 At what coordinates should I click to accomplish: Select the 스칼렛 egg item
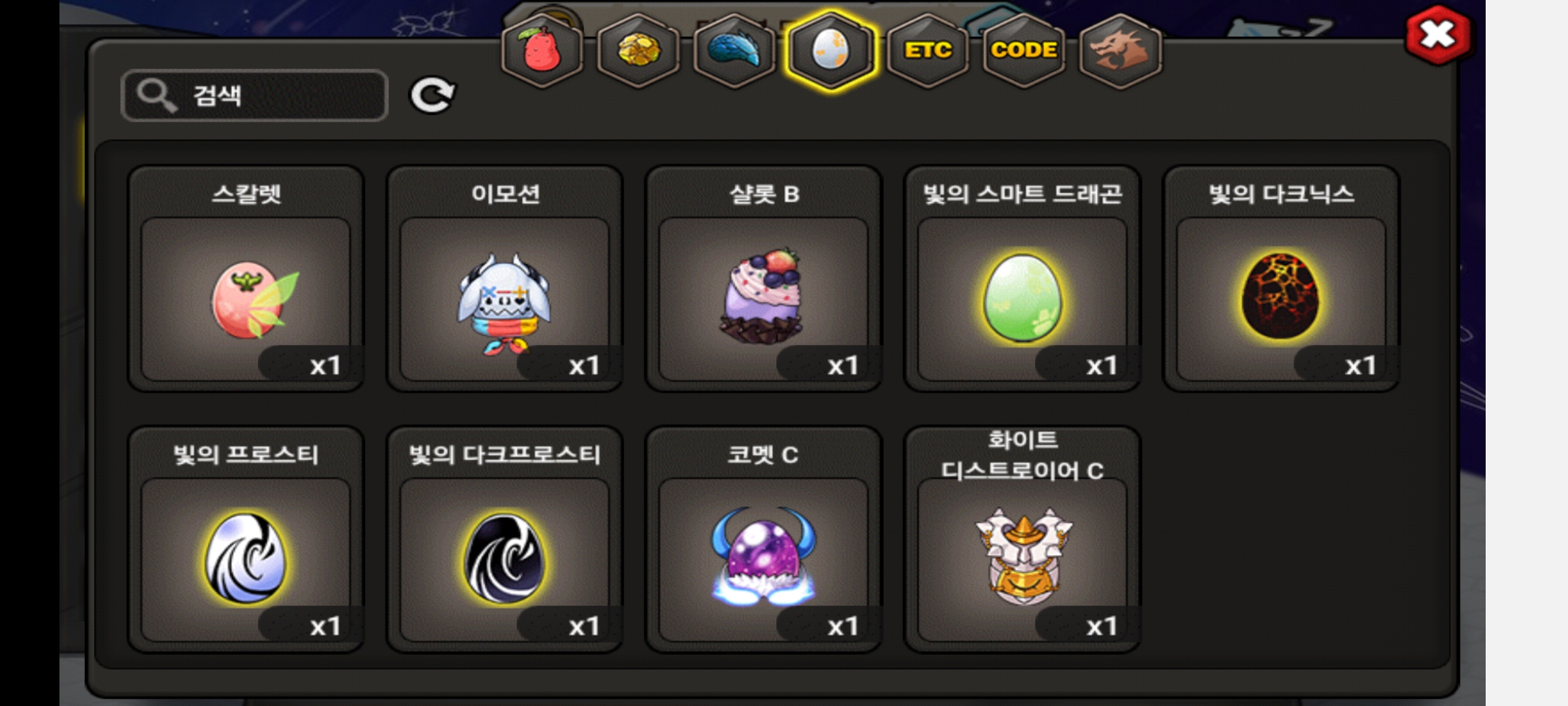coord(246,279)
